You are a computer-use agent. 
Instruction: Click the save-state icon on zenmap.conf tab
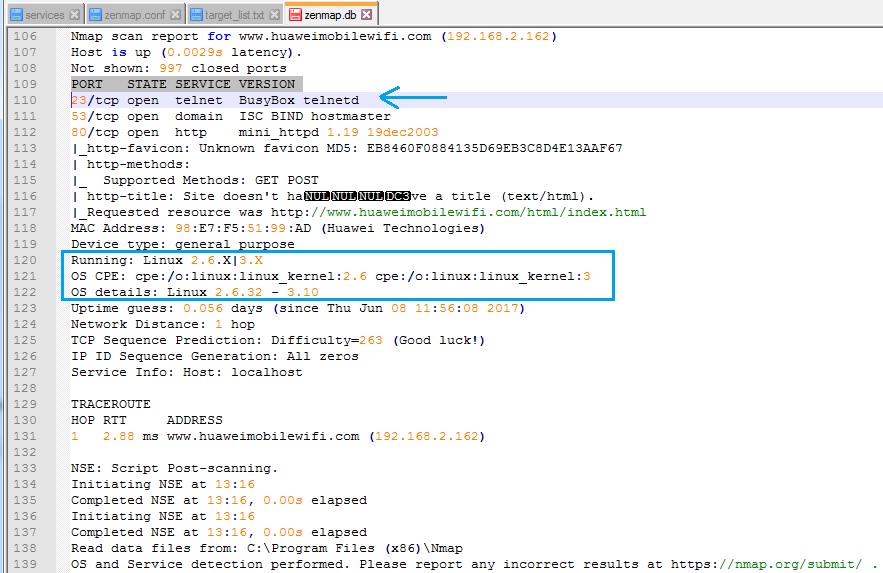(x=96, y=15)
